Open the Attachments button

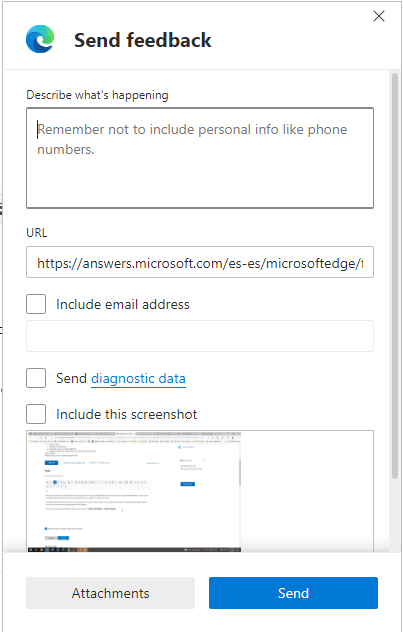(x=110, y=593)
